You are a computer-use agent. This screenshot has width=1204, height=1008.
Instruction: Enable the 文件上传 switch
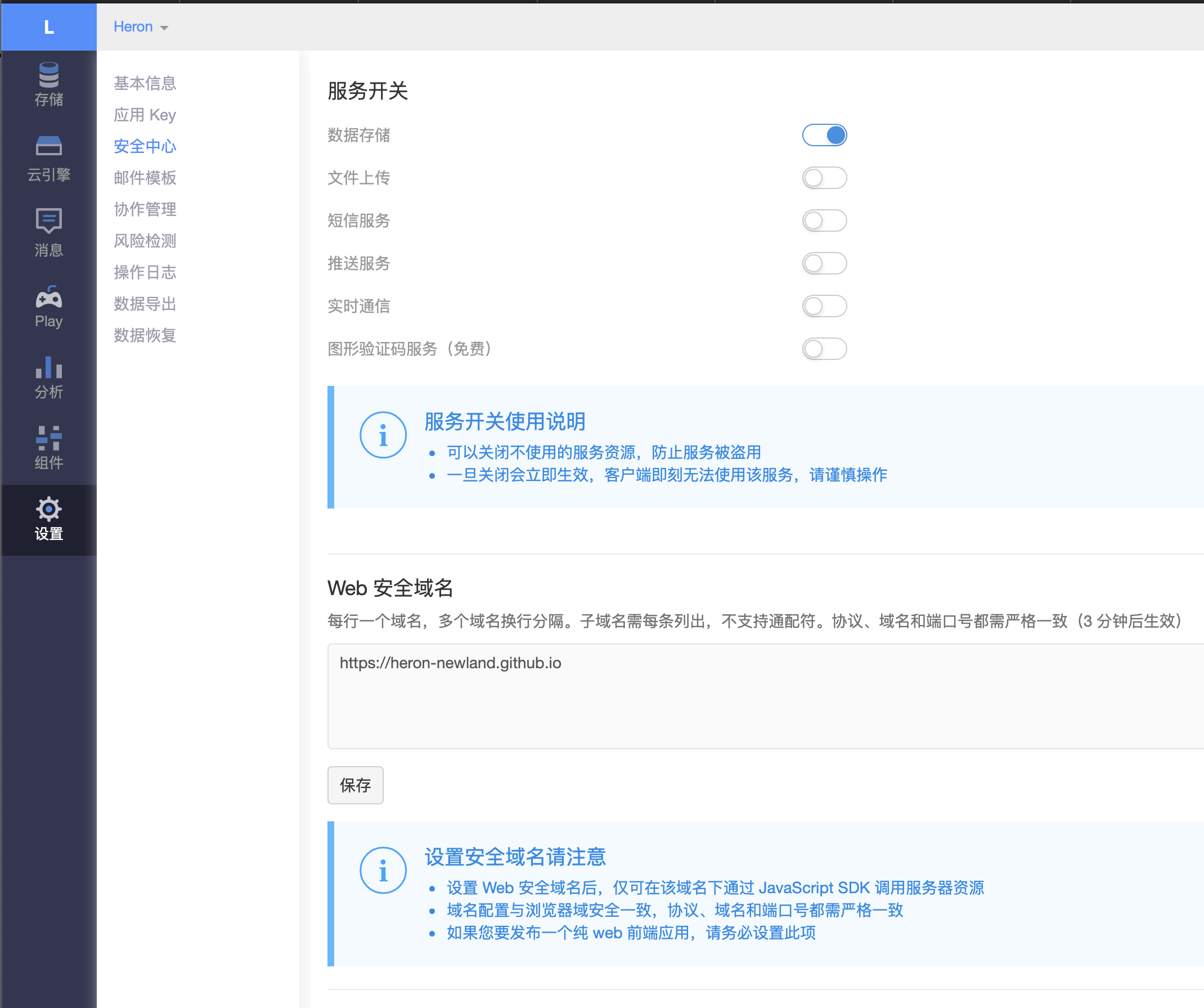click(x=824, y=178)
